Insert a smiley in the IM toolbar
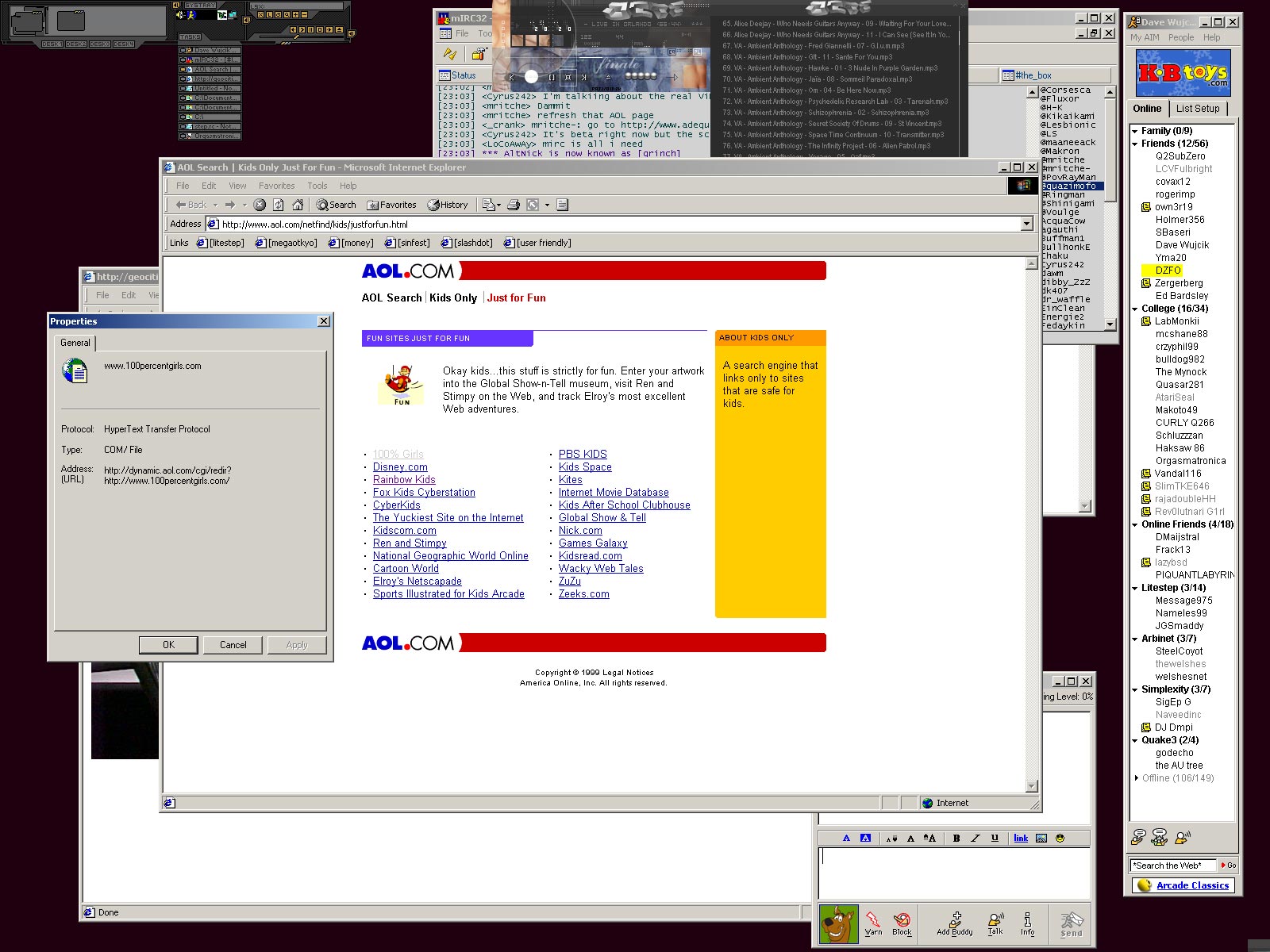This screenshot has width=1270, height=952. coord(1060,838)
